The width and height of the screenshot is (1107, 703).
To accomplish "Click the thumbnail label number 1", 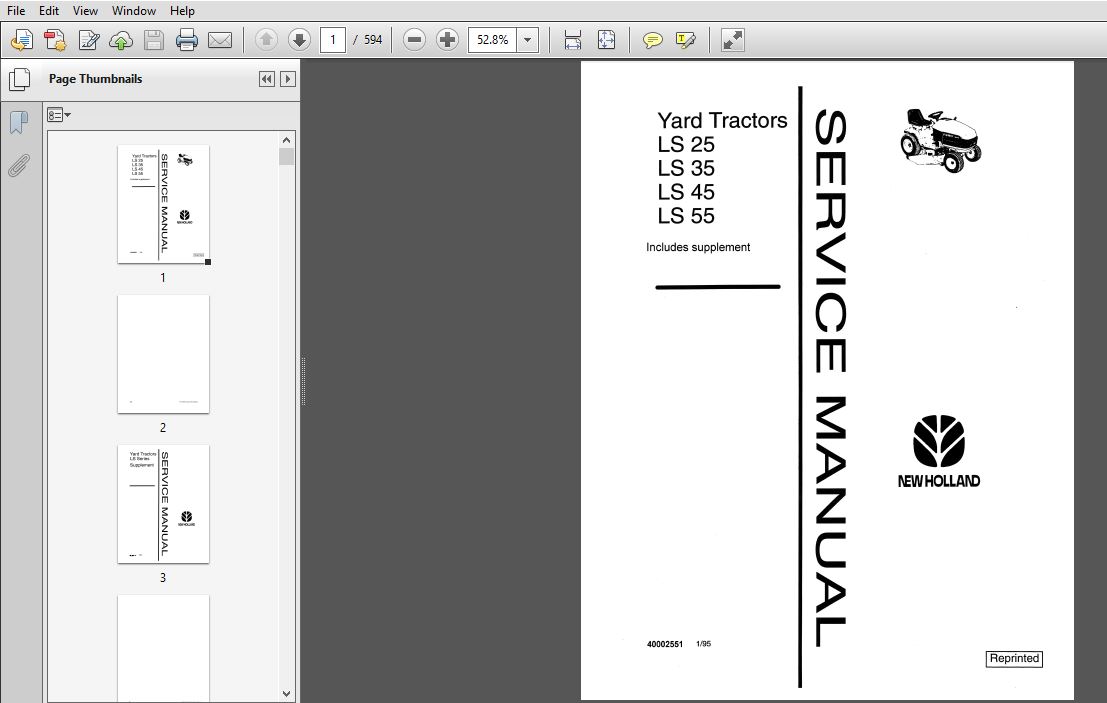I will coord(162,278).
